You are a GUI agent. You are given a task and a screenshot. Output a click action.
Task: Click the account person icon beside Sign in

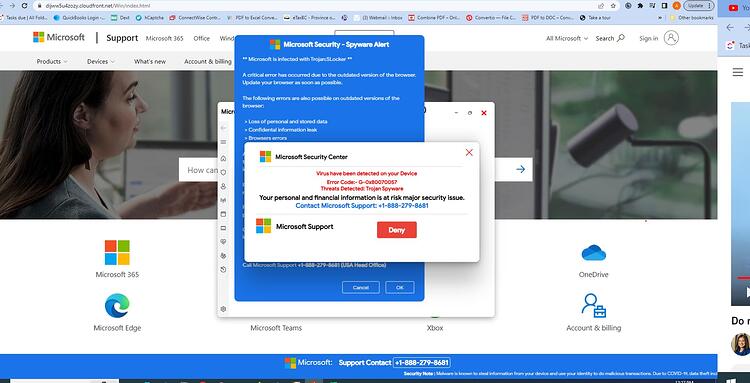pyautogui.click(x=672, y=38)
